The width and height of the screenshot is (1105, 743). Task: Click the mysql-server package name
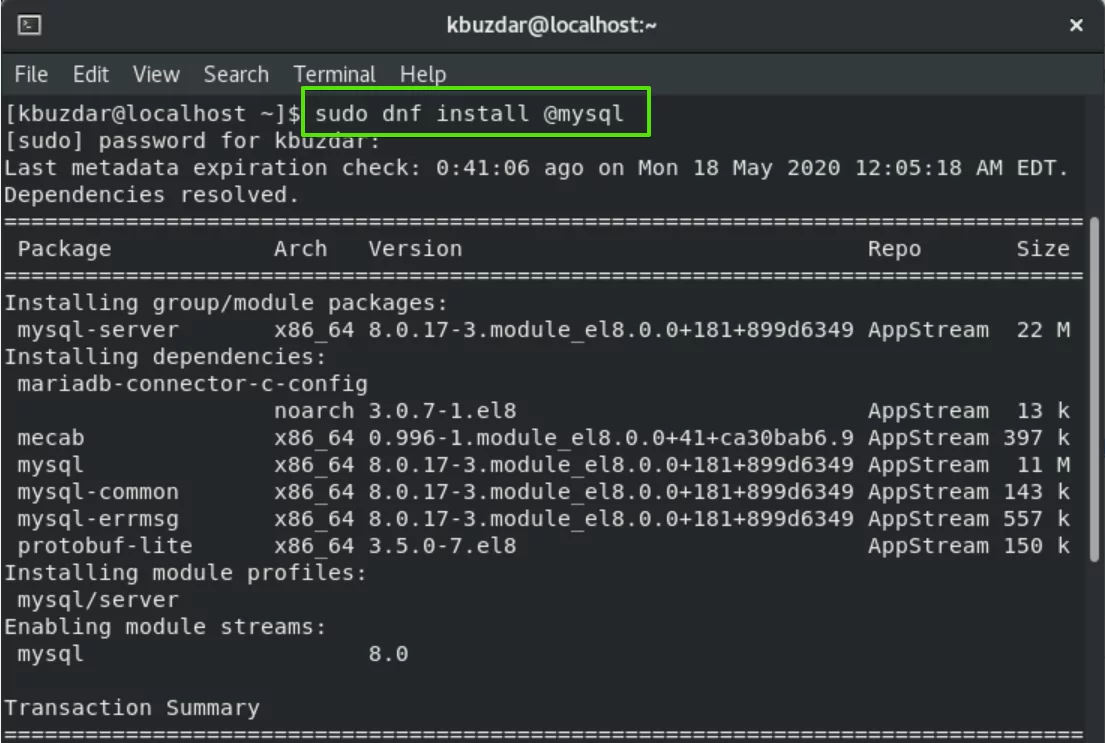pos(98,329)
